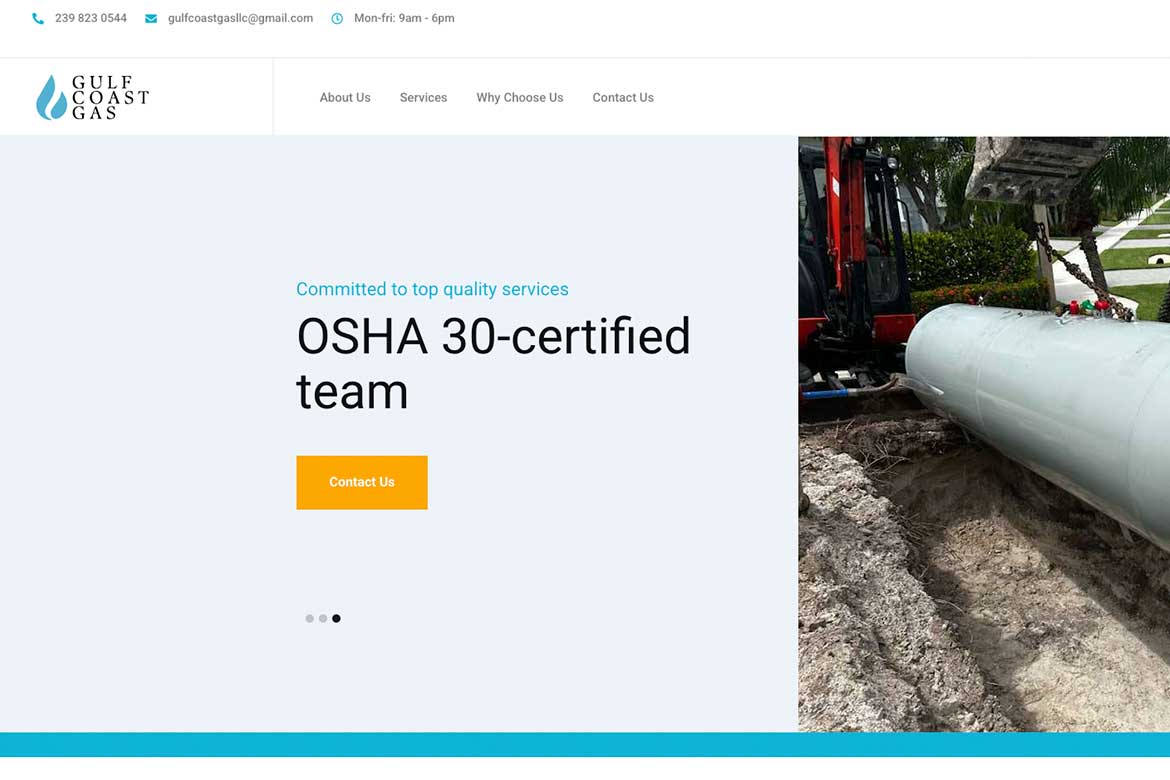Click the Committed to top quality services tagline

[x=432, y=289]
